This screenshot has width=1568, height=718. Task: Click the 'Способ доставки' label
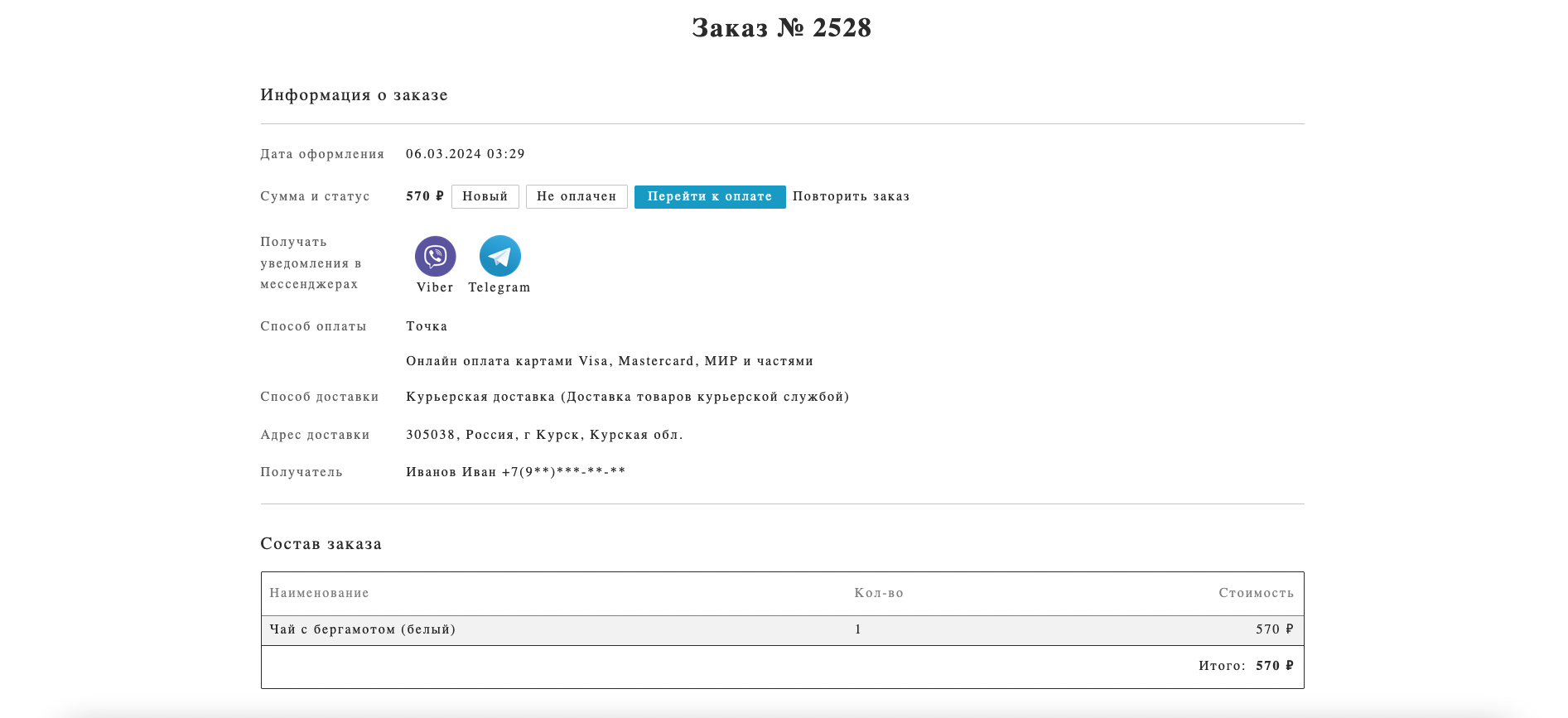click(x=320, y=397)
